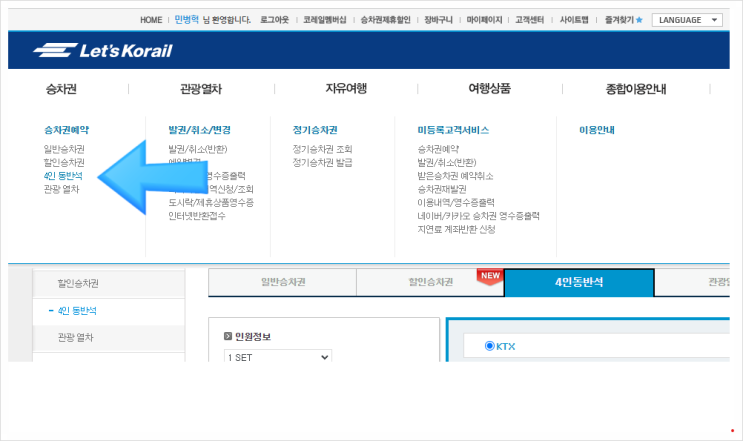Choose 발권/취소(반환) under 발권/취소/변경
Image resolution: width=743 pixels, height=441 pixels.
(x=198, y=149)
